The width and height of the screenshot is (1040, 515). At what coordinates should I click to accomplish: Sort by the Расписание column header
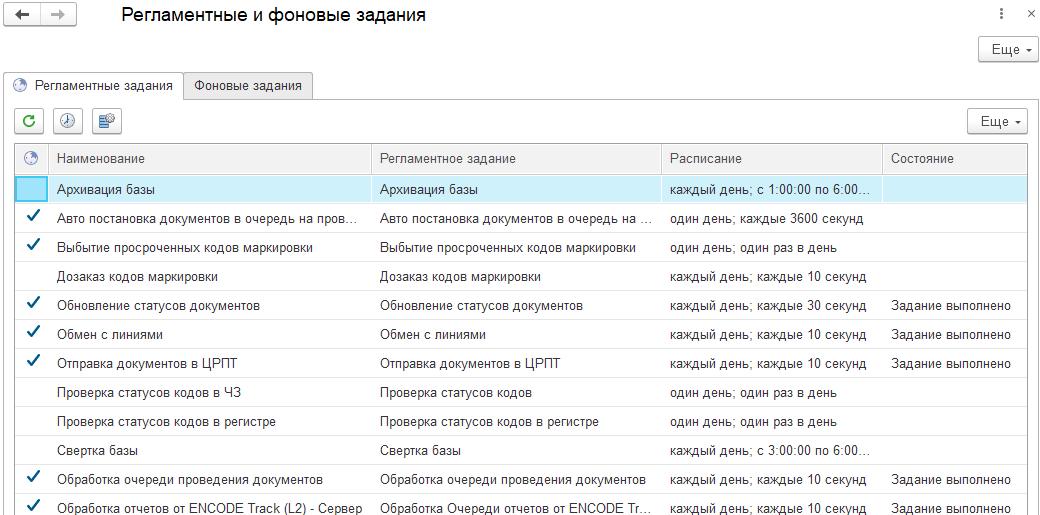(706, 159)
